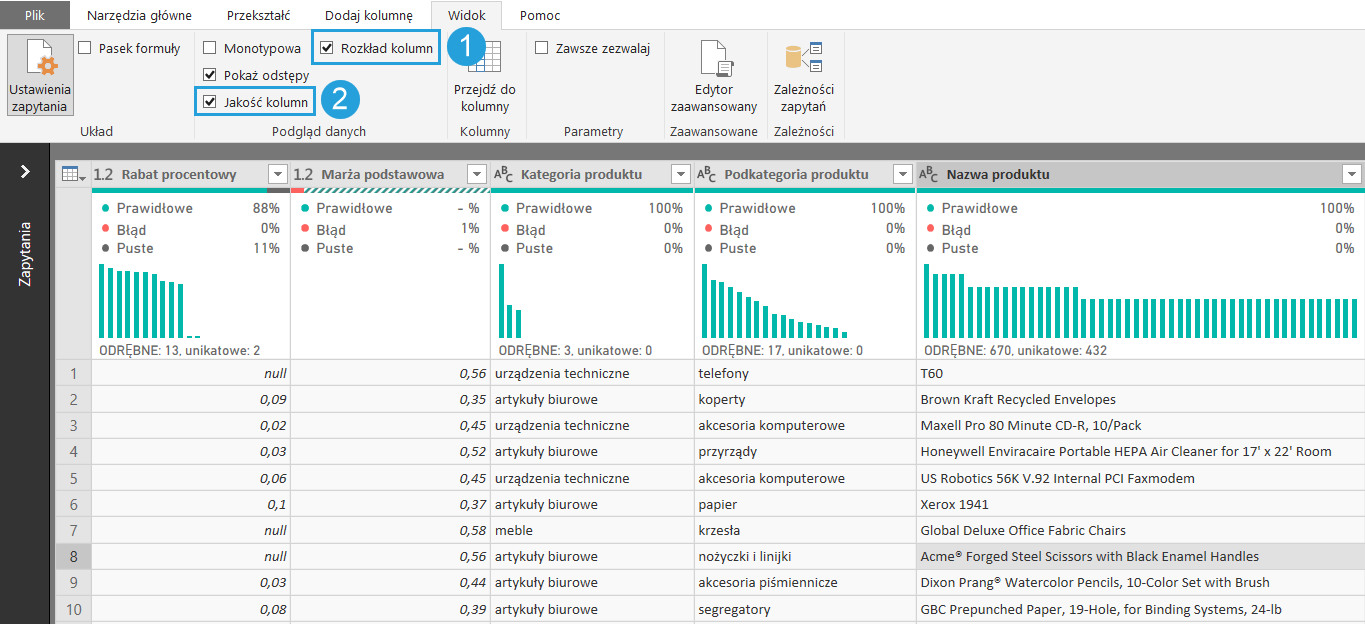The image size is (1365, 624).
Task: Toggle Monotypowa checkbox
Action: [210, 48]
